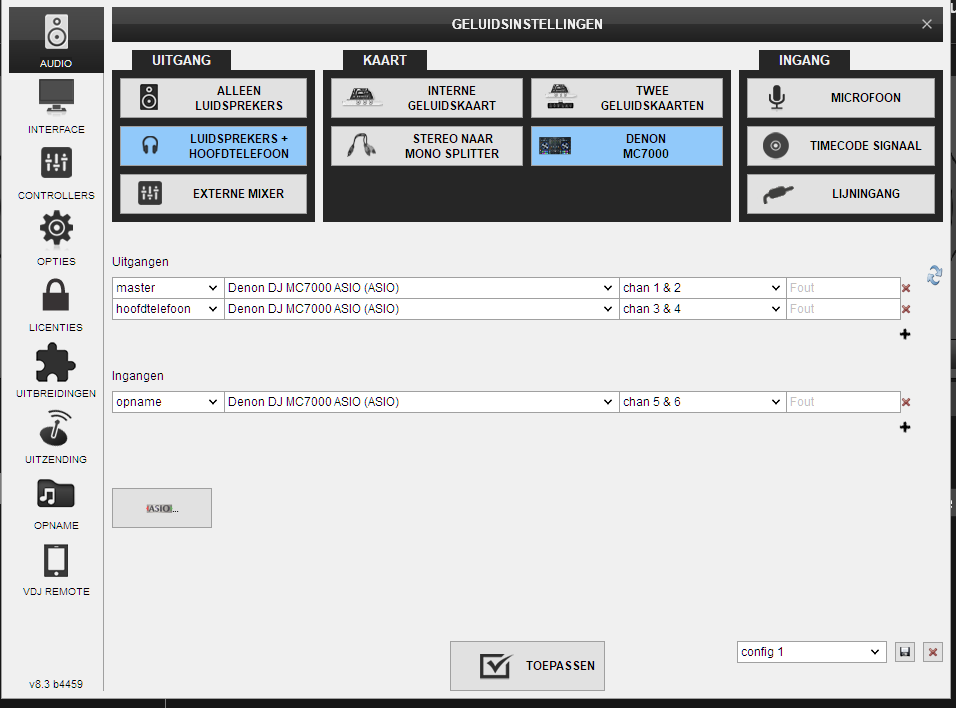956x708 pixels.
Task: Open the opname input type dropdown
Action: 168,402
